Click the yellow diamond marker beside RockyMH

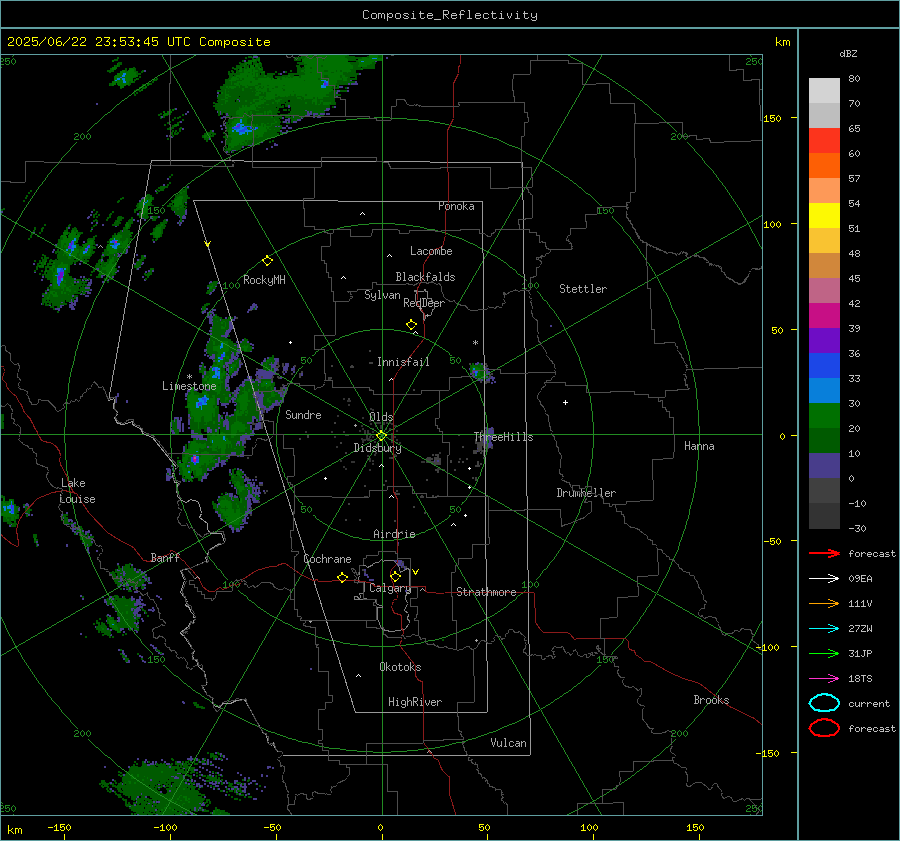coord(267,261)
